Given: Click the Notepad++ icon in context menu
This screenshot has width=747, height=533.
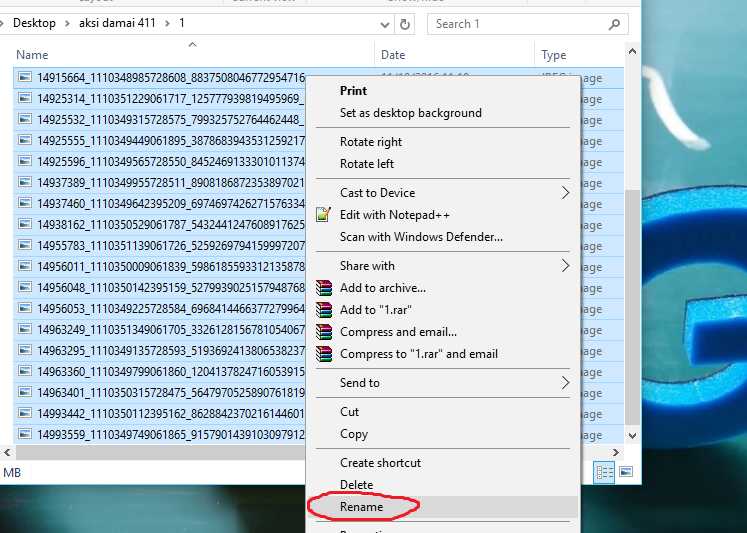Looking at the screenshot, I should pyautogui.click(x=324, y=215).
